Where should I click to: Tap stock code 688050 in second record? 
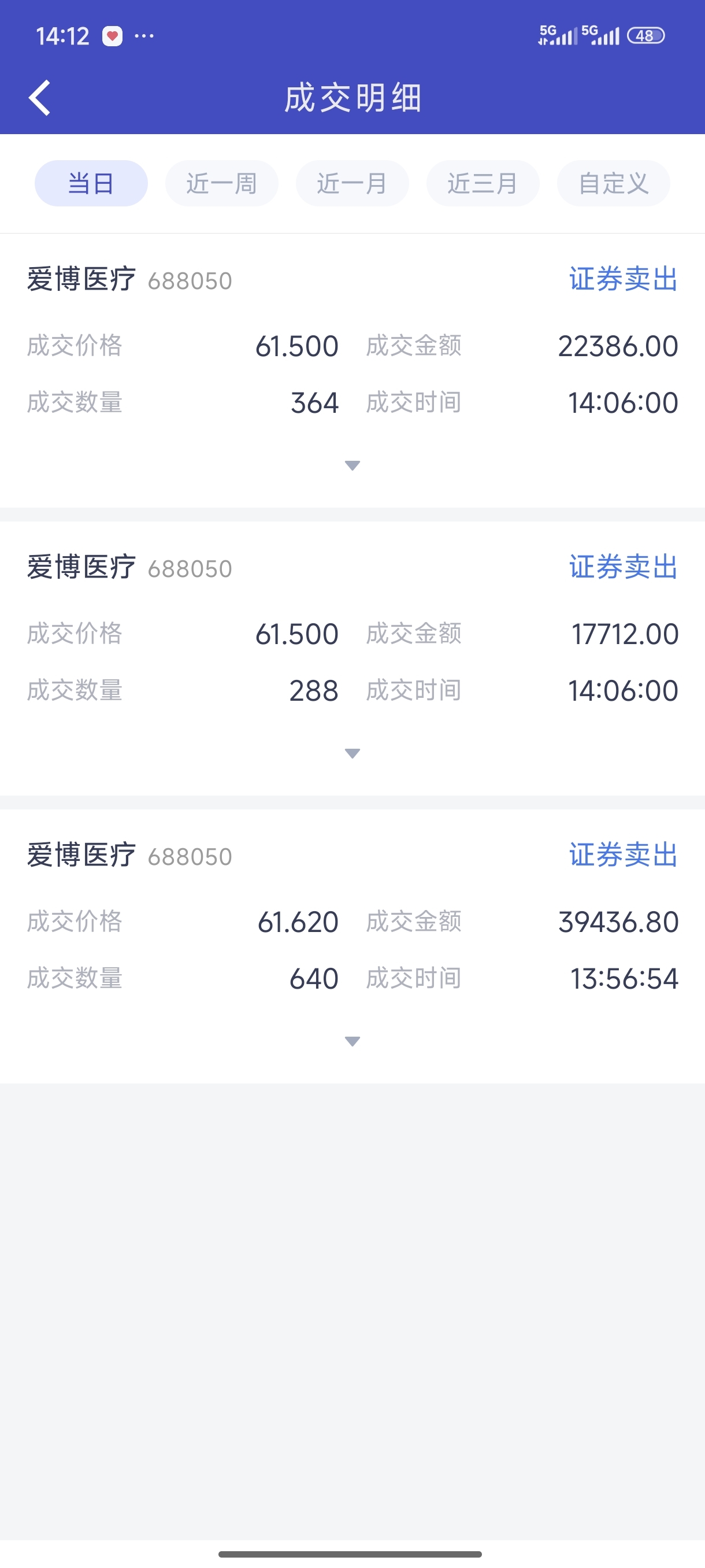pos(190,569)
